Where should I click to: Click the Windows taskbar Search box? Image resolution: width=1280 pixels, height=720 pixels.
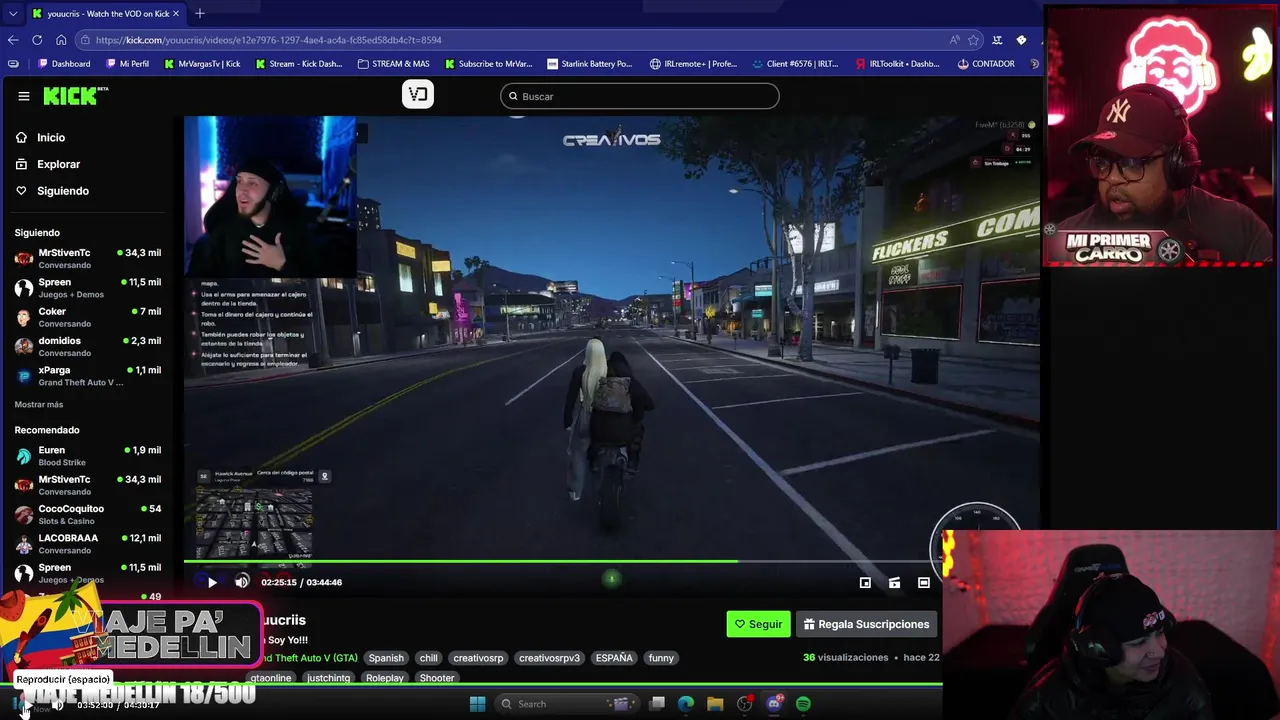[x=567, y=704]
